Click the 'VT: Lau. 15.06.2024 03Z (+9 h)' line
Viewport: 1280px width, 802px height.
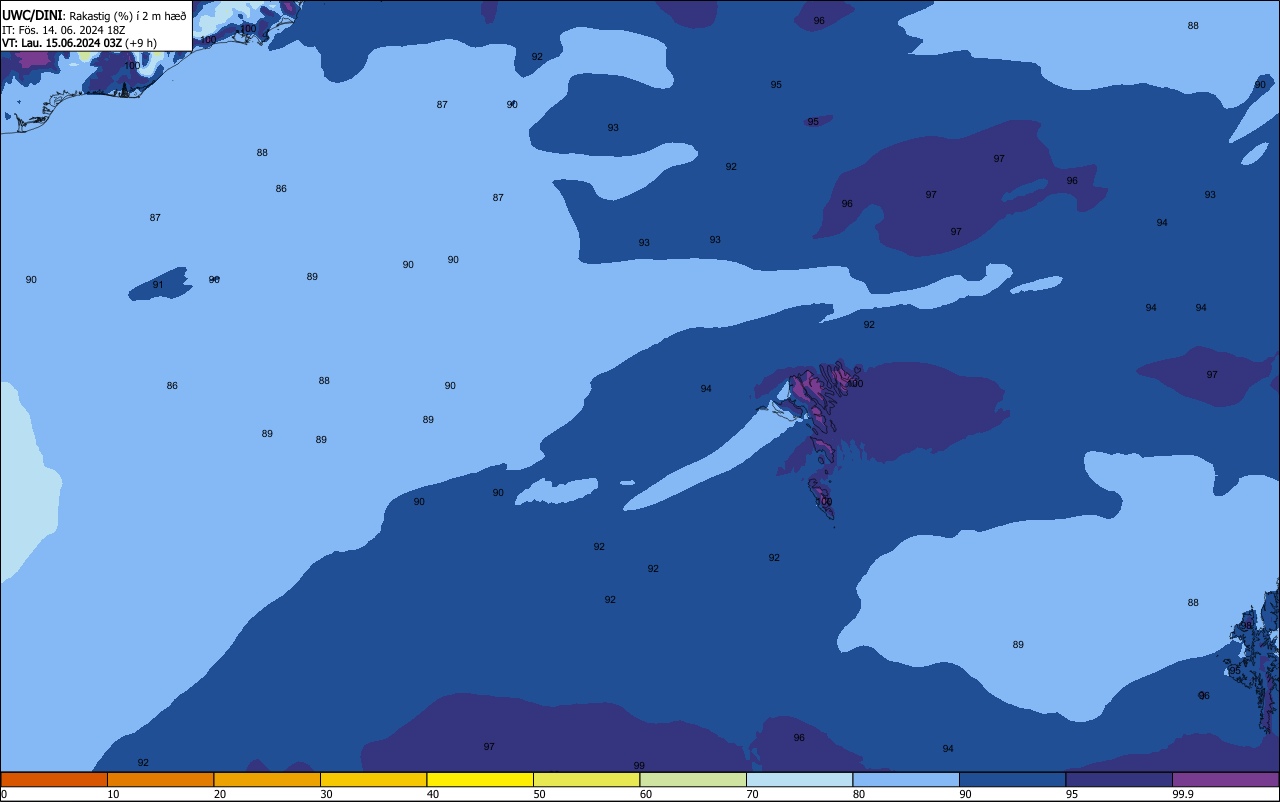click(x=79, y=43)
